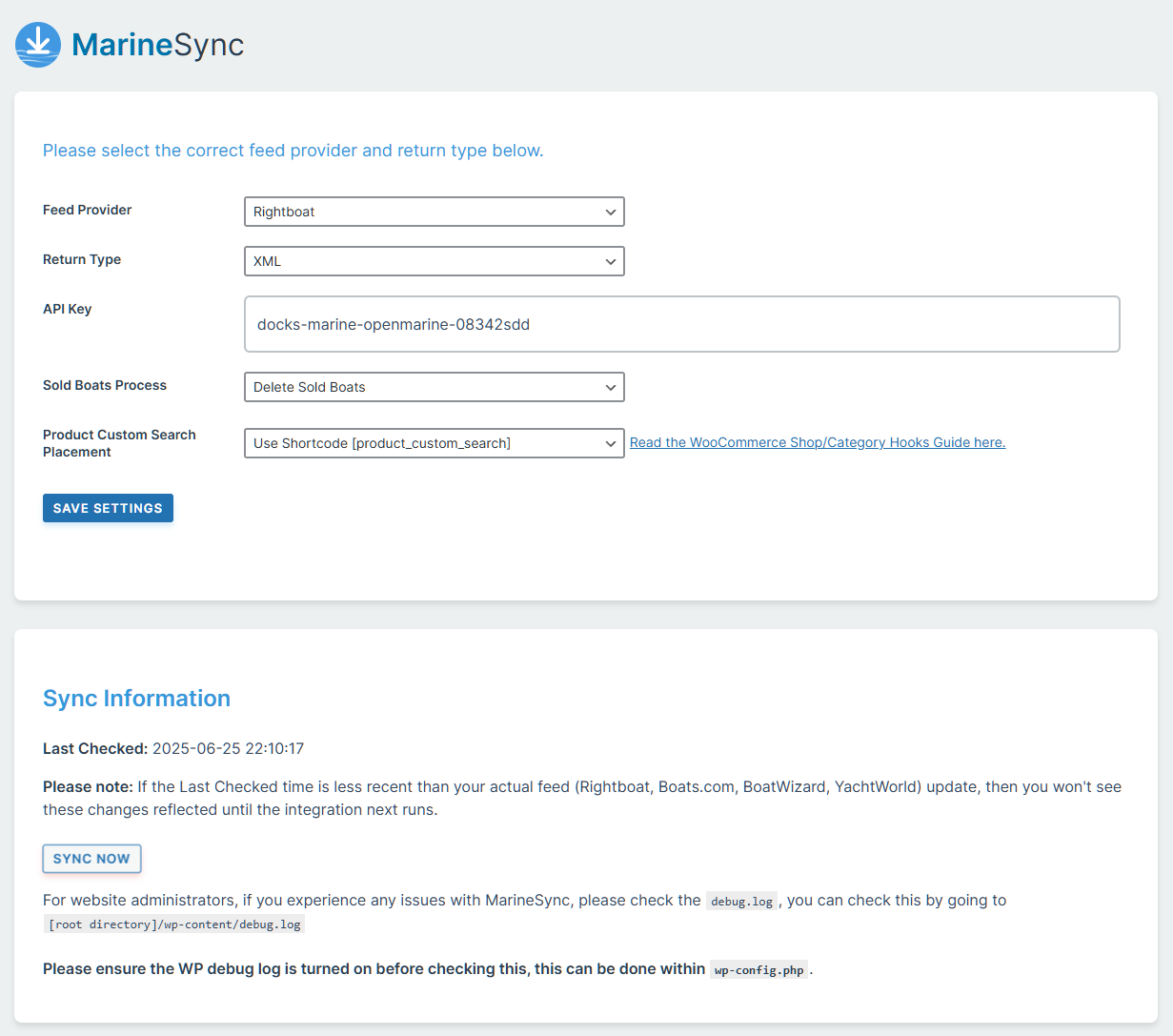
Task: Open the Return Type dropdown showing XML
Action: click(435, 261)
